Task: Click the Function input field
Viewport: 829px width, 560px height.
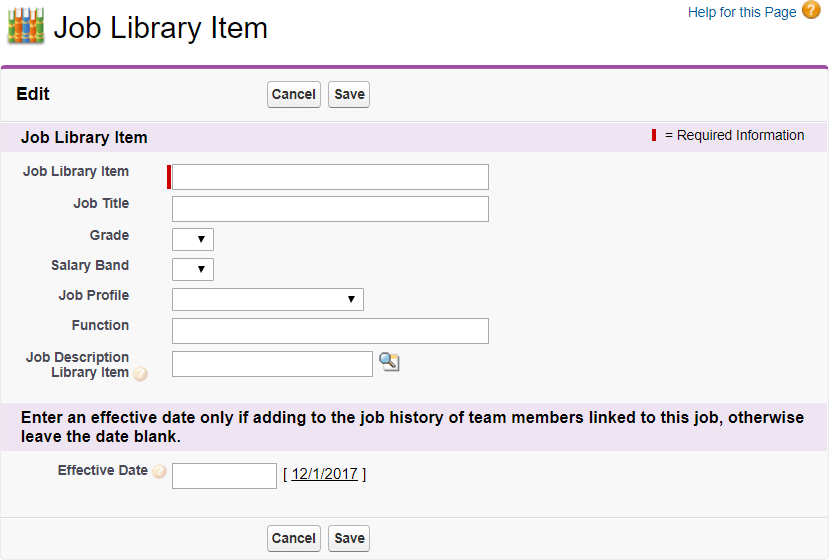Action: point(330,331)
